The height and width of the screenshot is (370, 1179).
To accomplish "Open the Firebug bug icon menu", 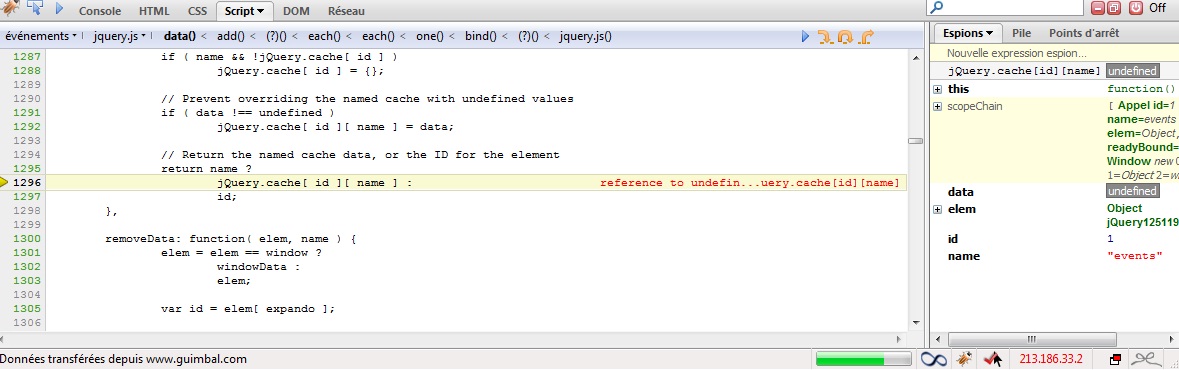I will 10,9.
